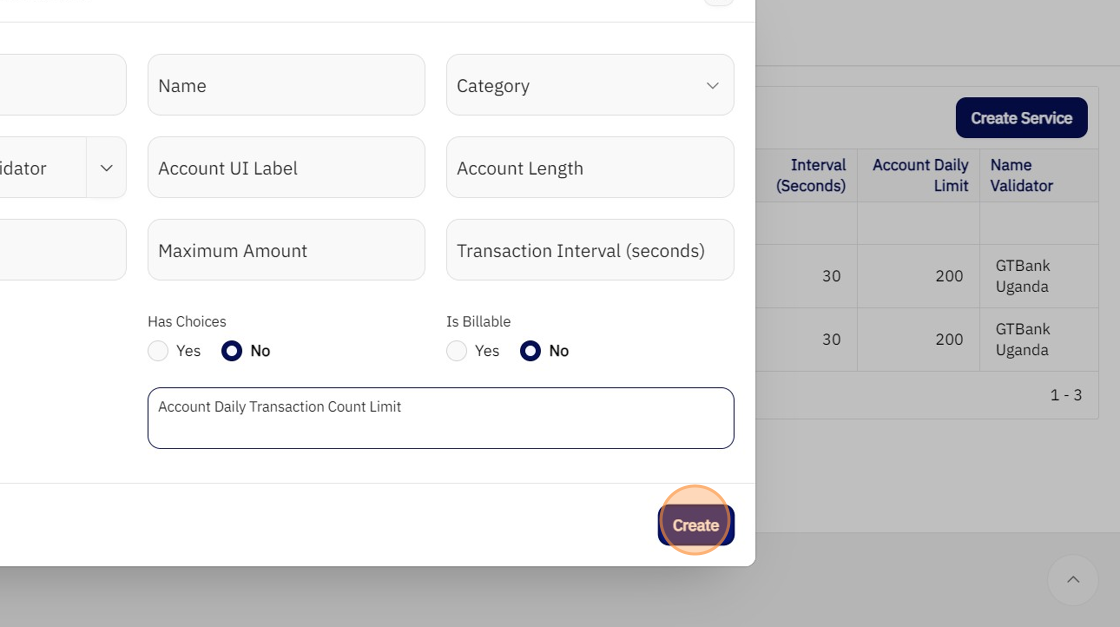Sort by Interval (Seconds) column header
Image resolution: width=1120 pixels, height=627 pixels.
(811, 175)
